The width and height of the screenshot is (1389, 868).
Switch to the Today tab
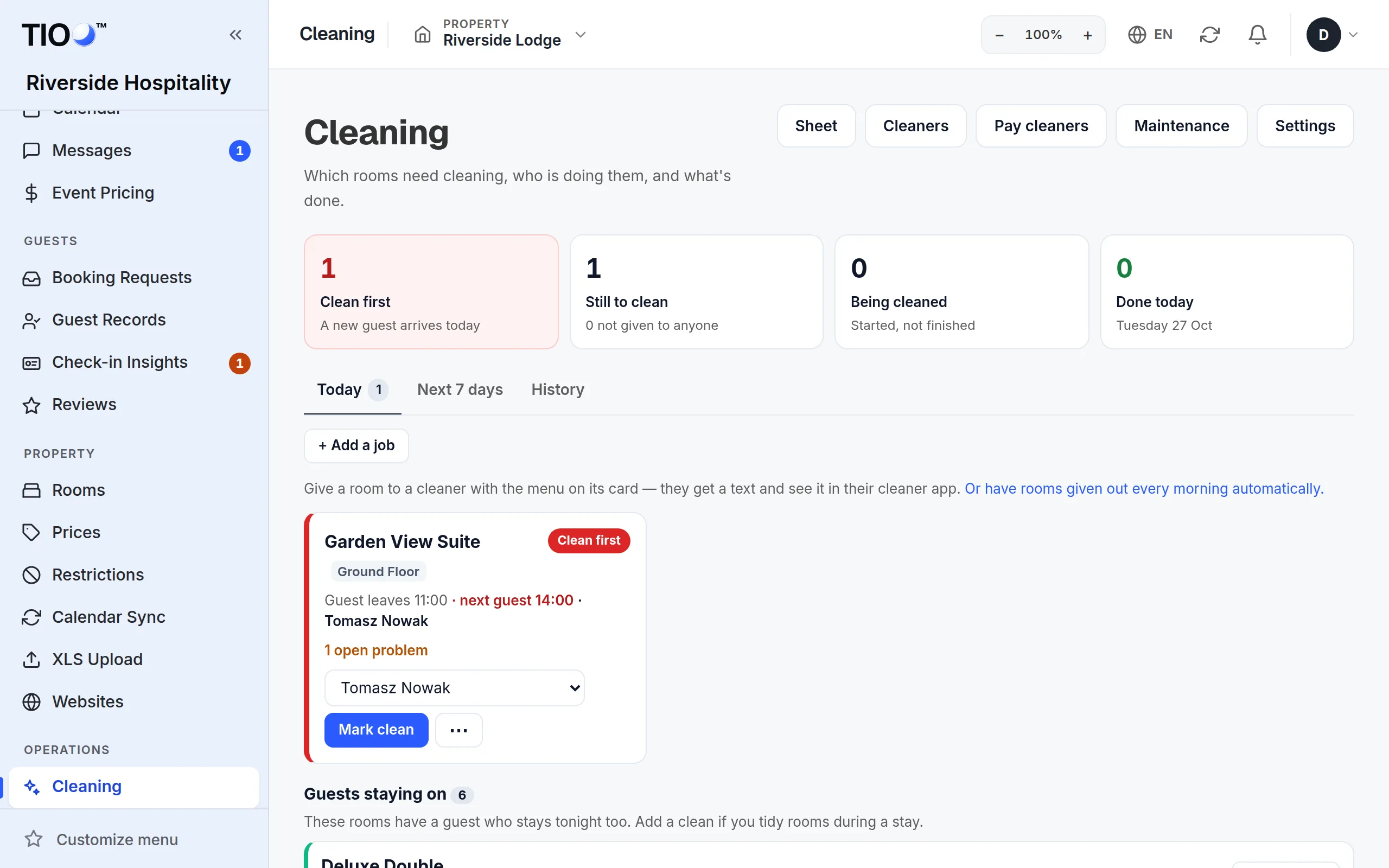tap(352, 390)
